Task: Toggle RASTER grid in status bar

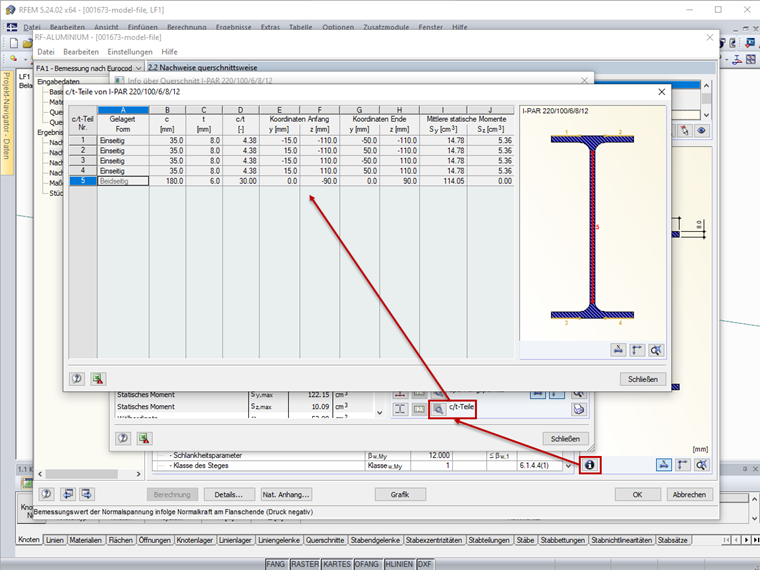Action: (x=305, y=564)
